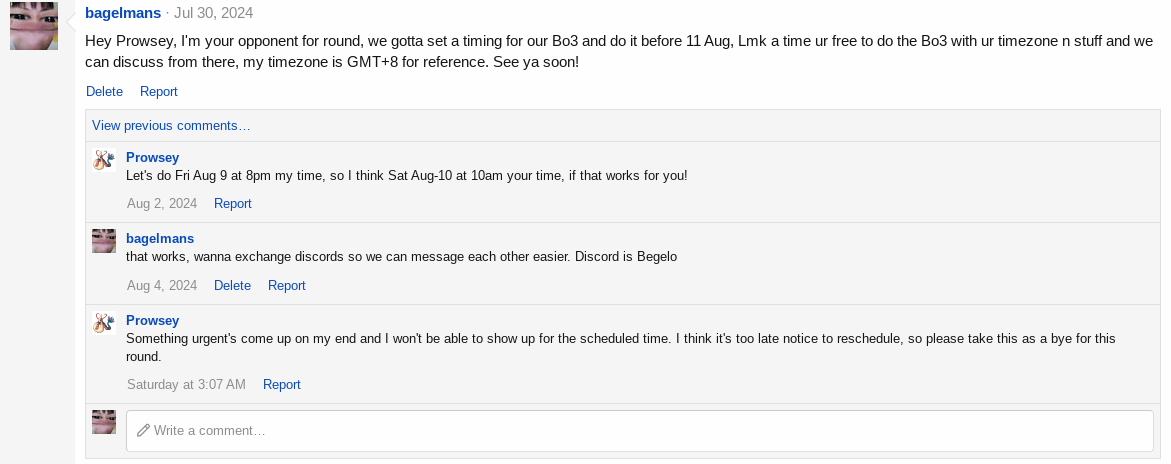Viewport: 1171px width, 464px height.
Task: Click the Saturday at 3:07 AM timestamp
Action: (x=186, y=384)
